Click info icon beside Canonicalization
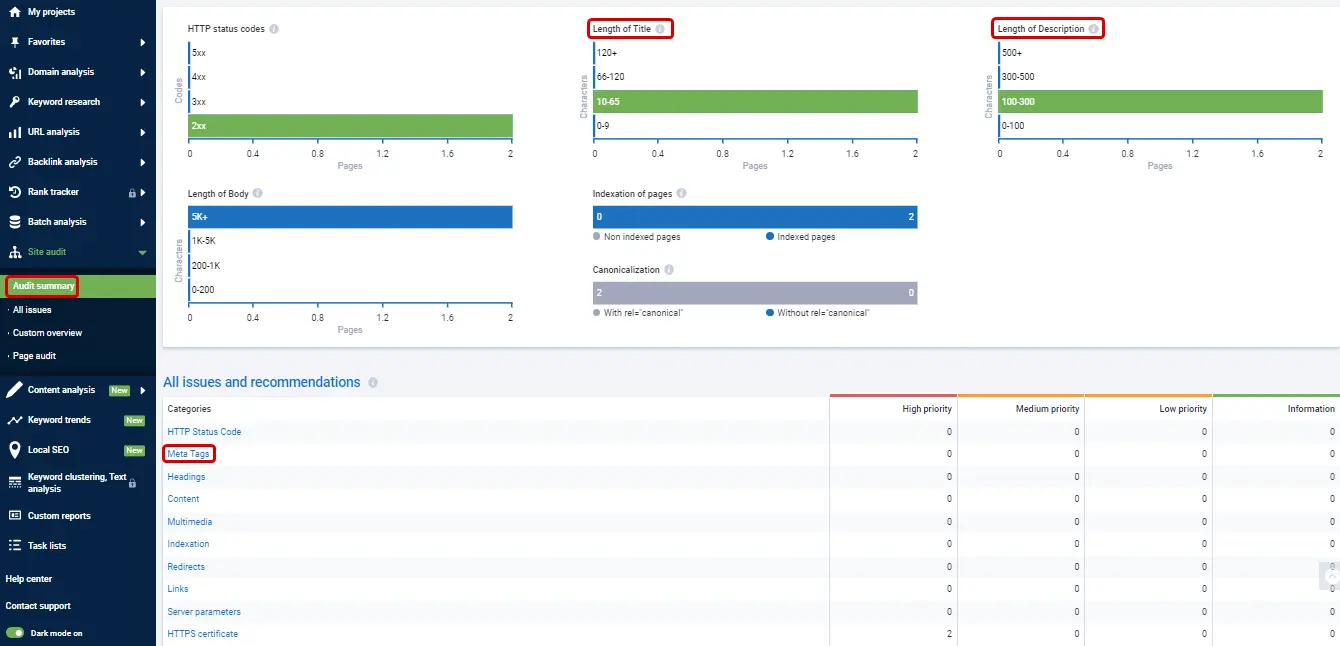1340x646 pixels. (669, 270)
